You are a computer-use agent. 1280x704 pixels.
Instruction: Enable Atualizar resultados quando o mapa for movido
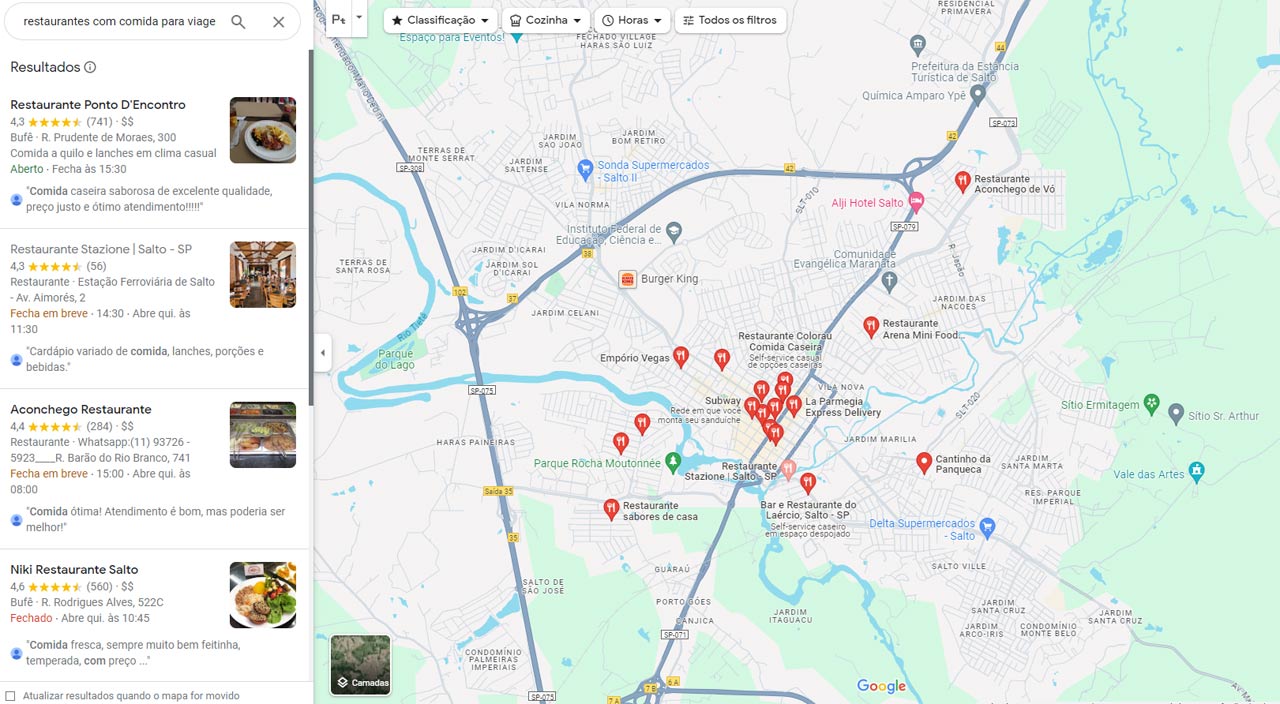coord(10,696)
